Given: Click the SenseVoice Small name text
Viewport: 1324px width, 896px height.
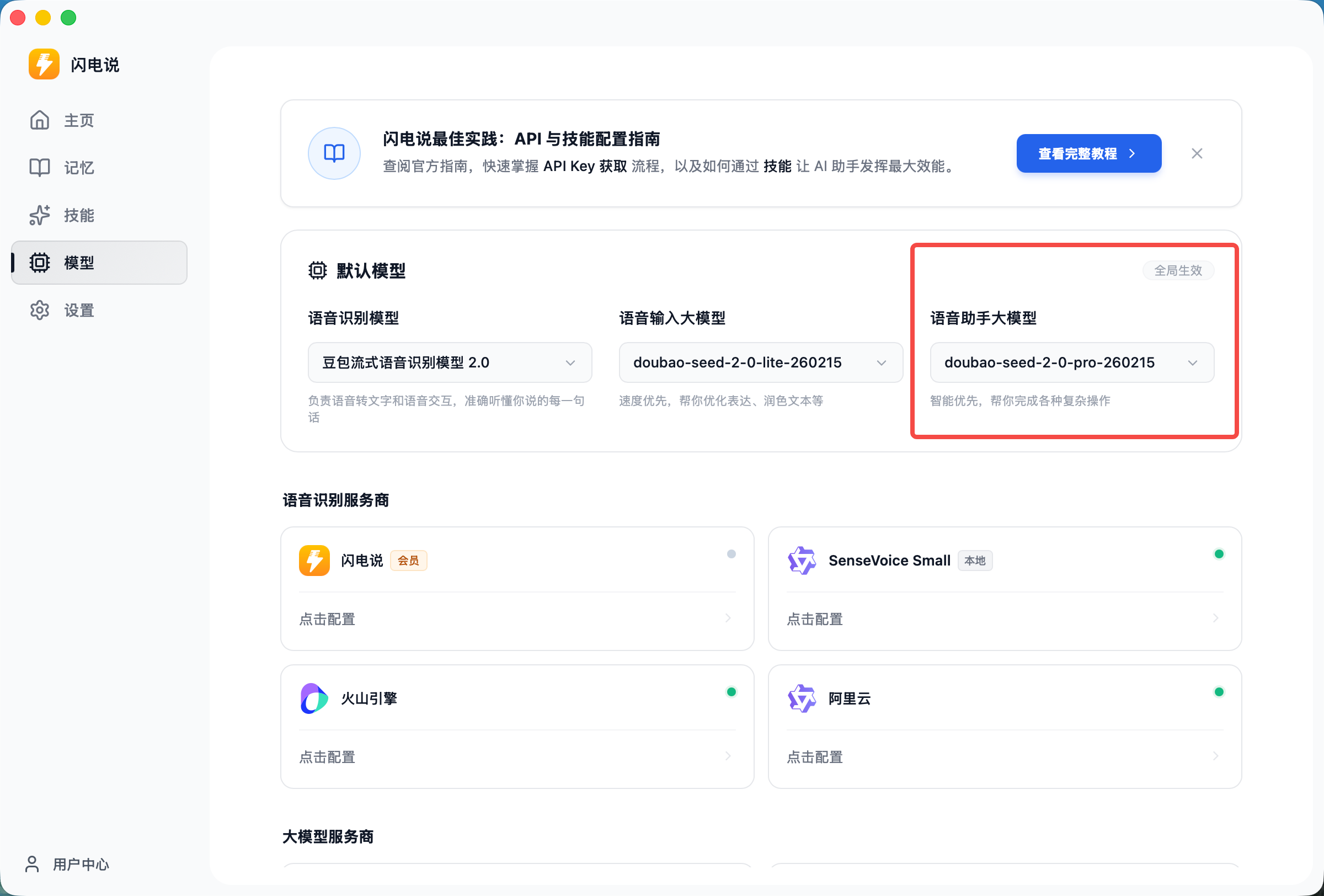Looking at the screenshot, I should (889, 561).
